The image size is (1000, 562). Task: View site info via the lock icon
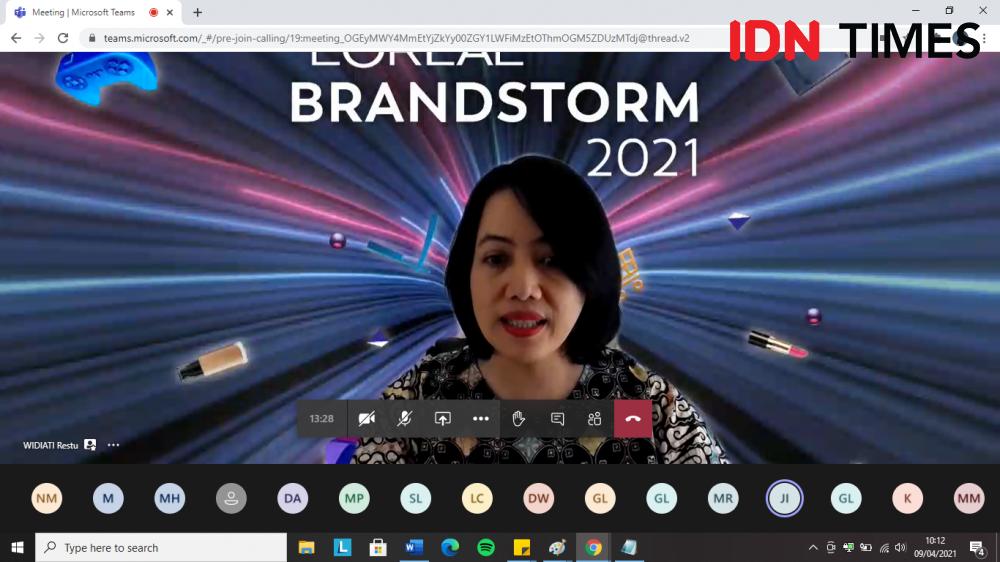[x=92, y=38]
